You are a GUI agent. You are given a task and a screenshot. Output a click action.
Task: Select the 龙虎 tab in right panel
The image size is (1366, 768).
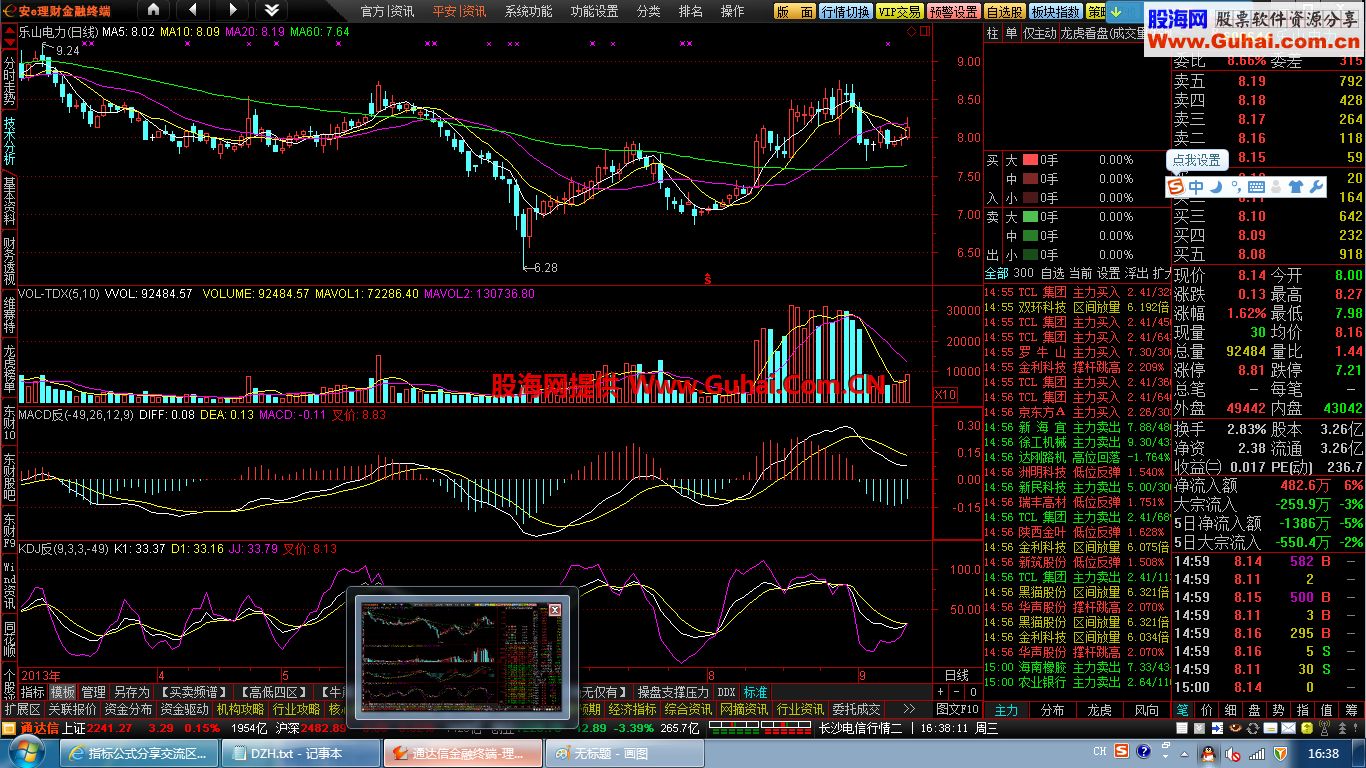pyautogui.click(x=1100, y=710)
